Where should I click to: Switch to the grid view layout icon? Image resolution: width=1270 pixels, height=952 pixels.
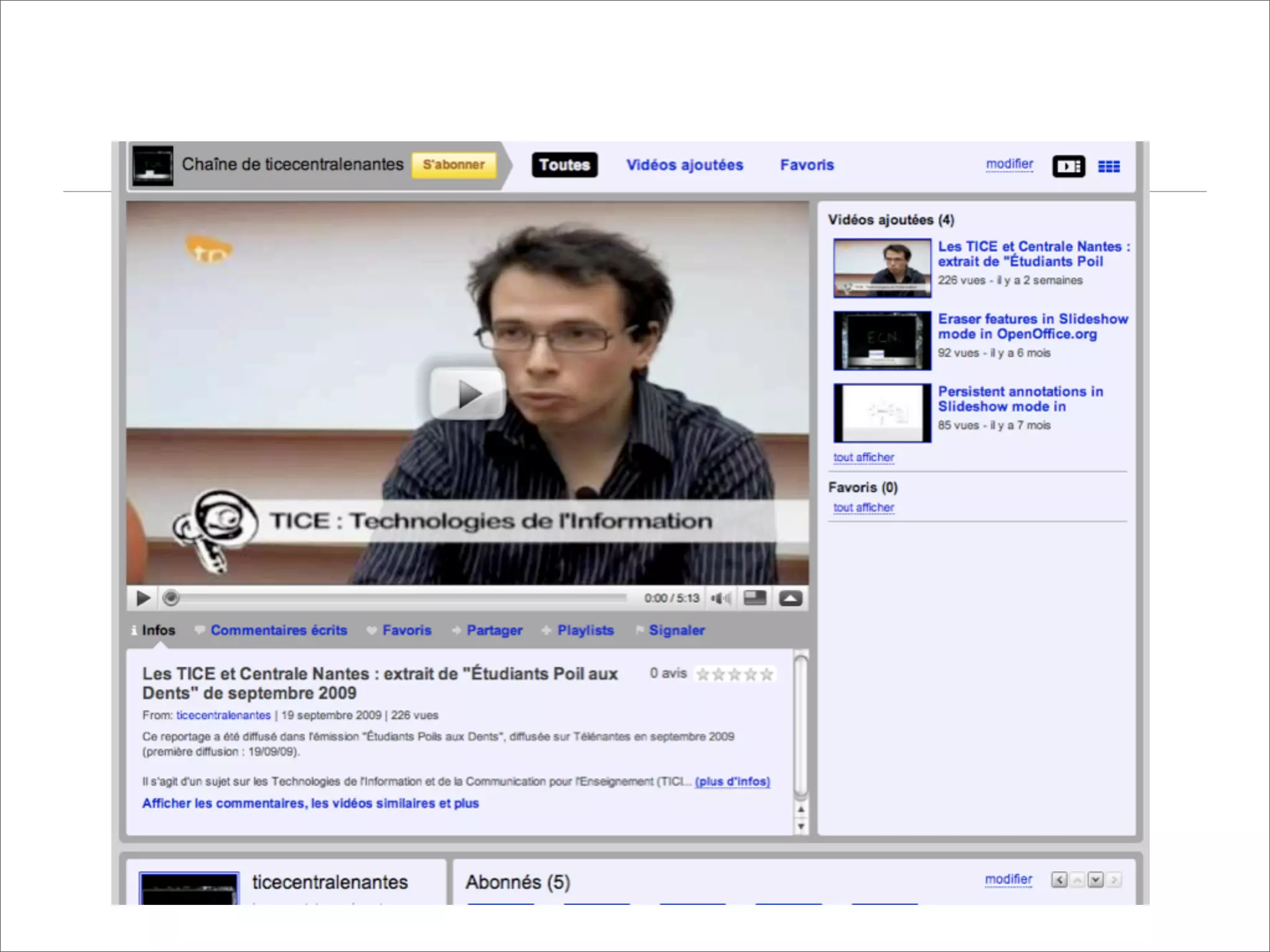(x=1109, y=166)
